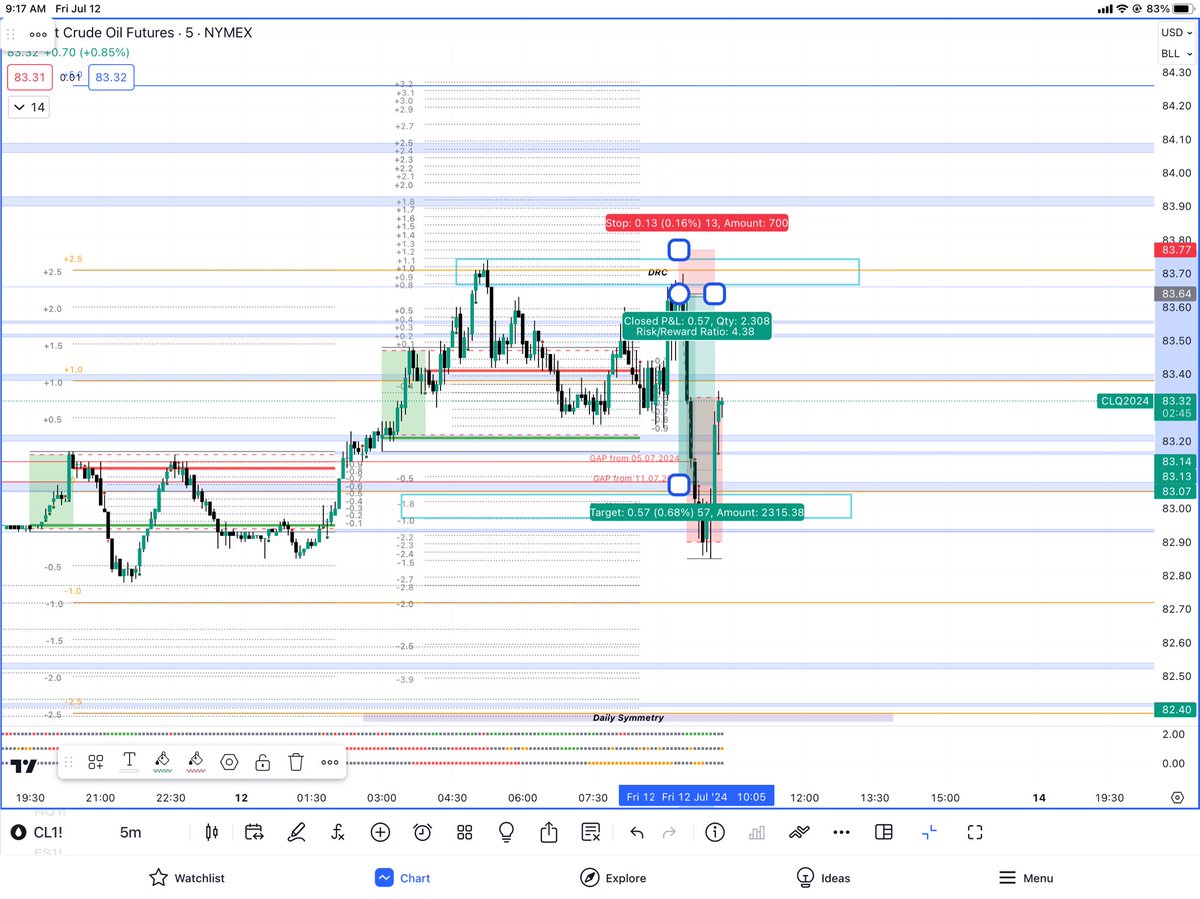Tap the blue collapse arrows icon
This screenshot has width=1200, height=899.
click(x=930, y=832)
